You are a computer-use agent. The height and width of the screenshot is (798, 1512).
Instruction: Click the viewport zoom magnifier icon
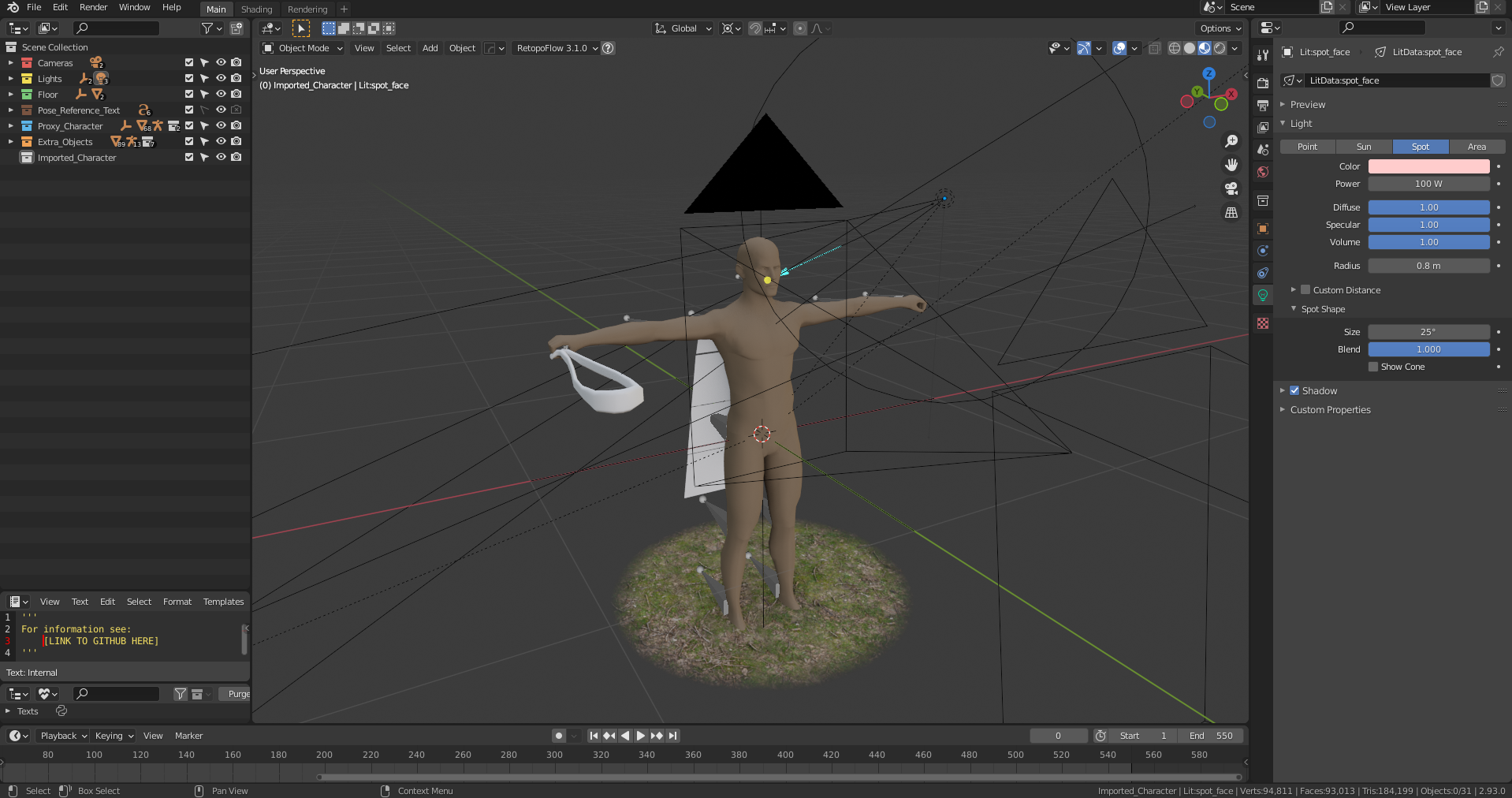[x=1231, y=141]
